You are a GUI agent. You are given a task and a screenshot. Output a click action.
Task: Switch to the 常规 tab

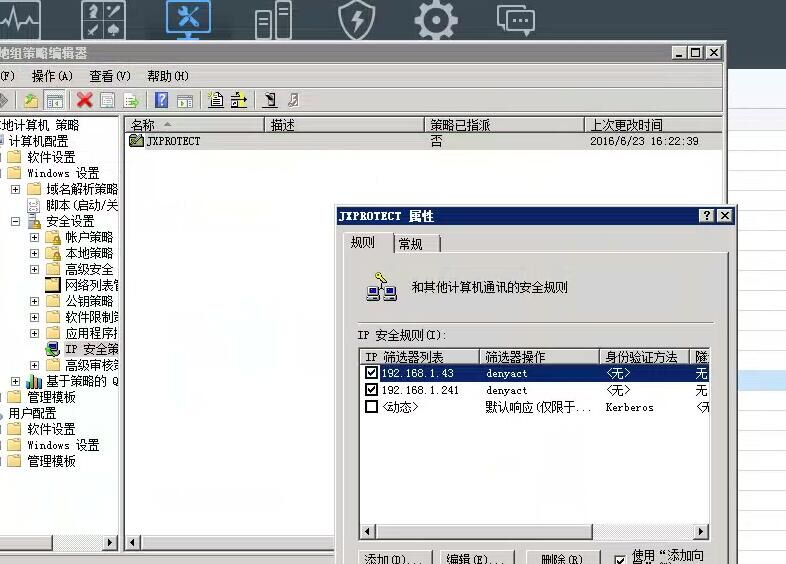point(410,244)
